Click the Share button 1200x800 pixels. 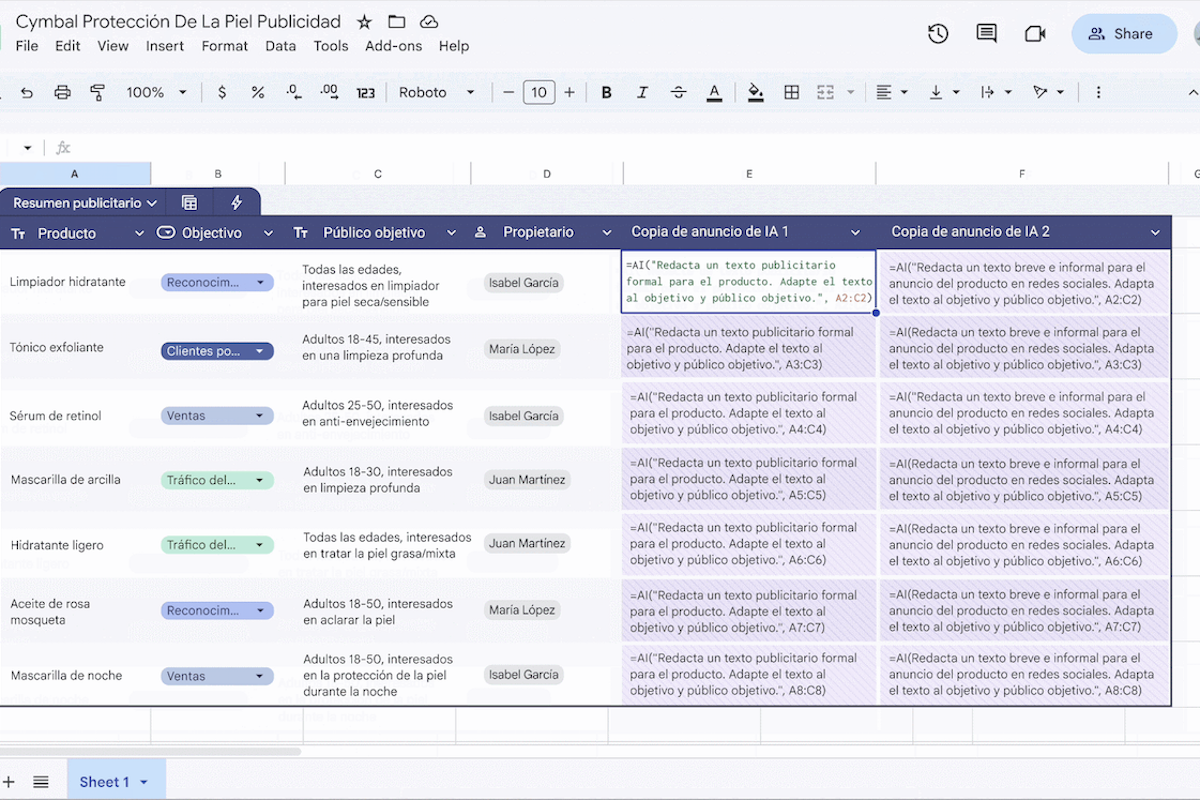point(1123,34)
